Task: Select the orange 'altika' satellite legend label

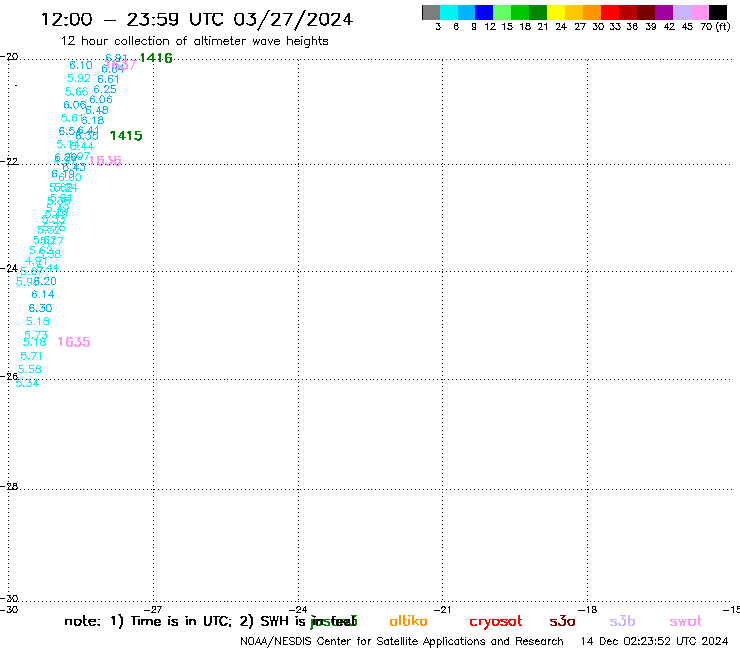Action: click(x=408, y=621)
